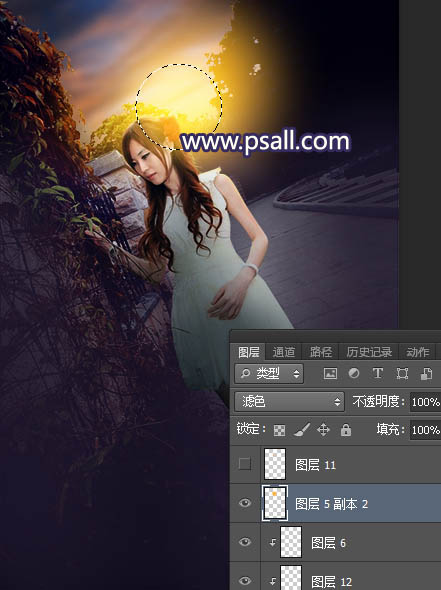Open the 类型 layer filter dropdown

269,373
